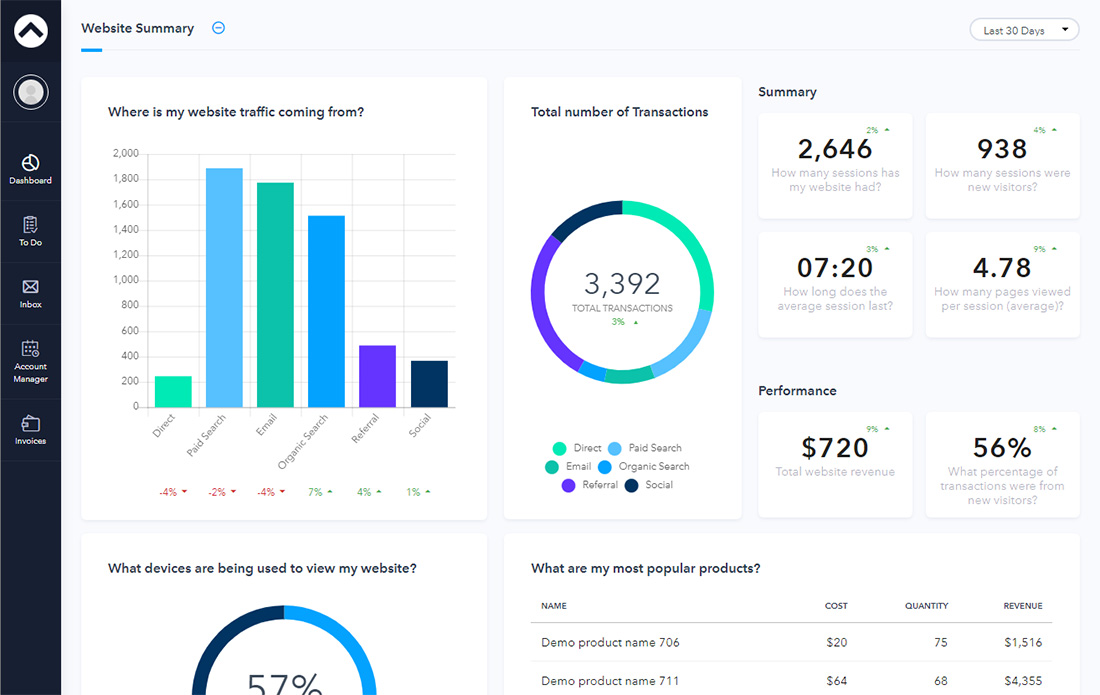The image size is (1100, 695).
Task: Click the Performance section heading
Action: pos(797,391)
